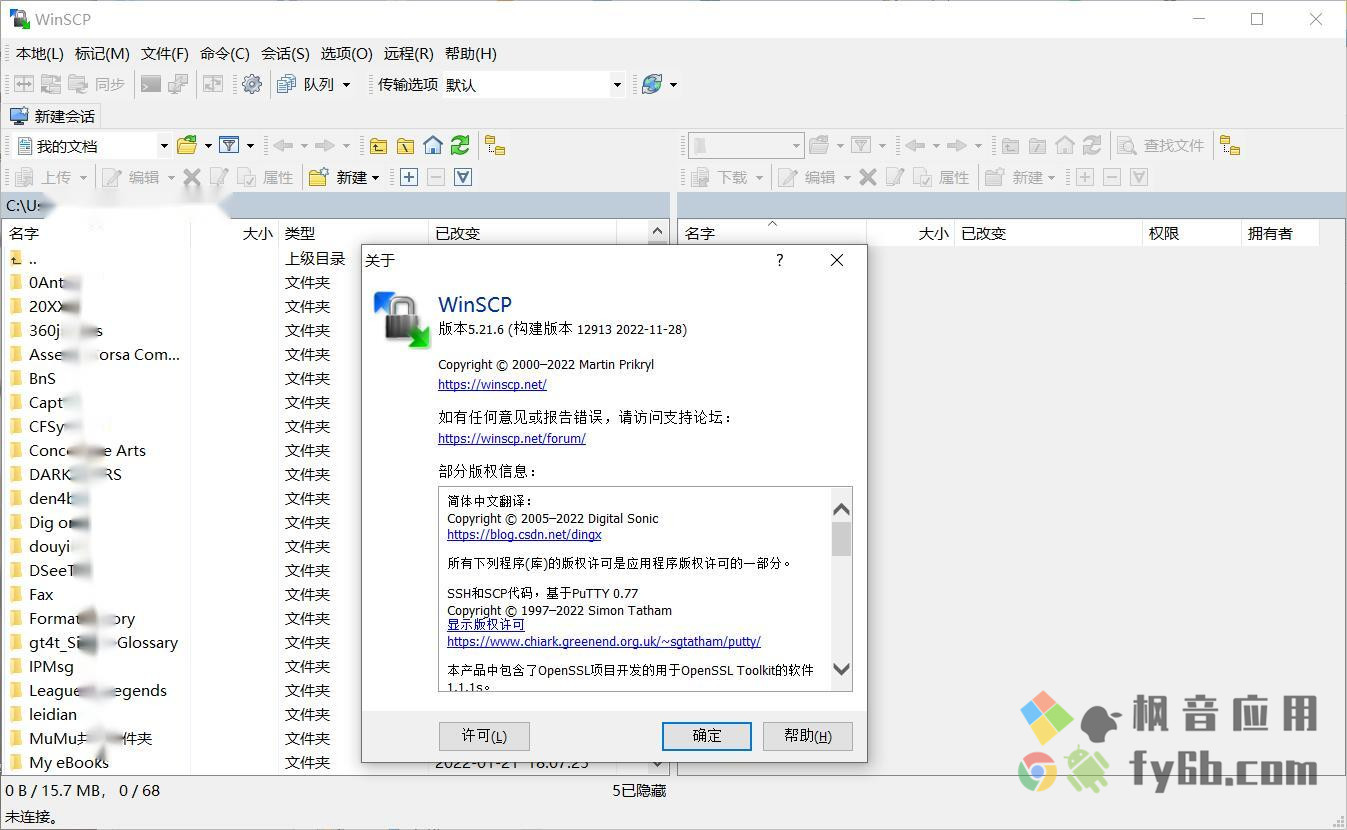This screenshot has width=1347, height=830.
Task: Open the winscp.net/forum support link
Action: pyautogui.click(x=512, y=438)
